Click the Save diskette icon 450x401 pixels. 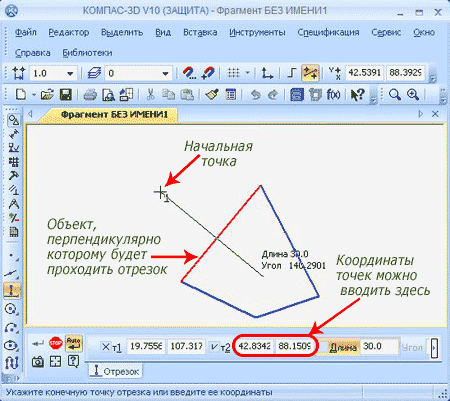[x=66, y=95]
